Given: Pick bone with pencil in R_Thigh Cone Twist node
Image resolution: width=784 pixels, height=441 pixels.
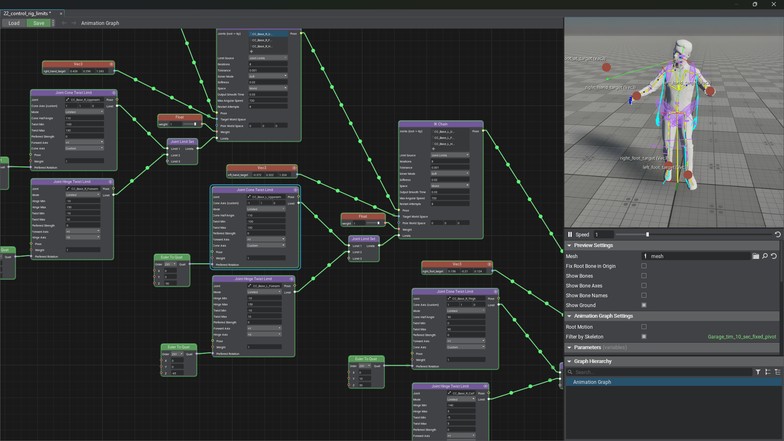Looking at the screenshot, I should point(449,298).
